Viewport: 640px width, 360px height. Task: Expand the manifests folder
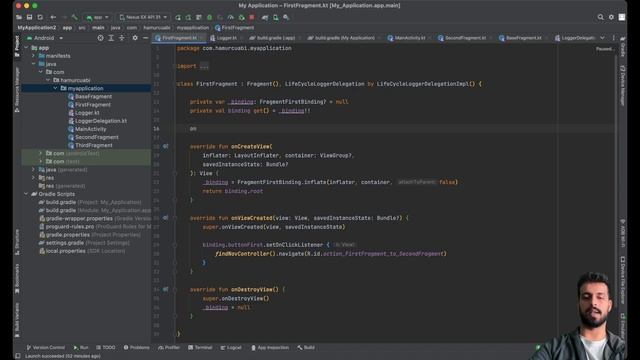pos(33,56)
